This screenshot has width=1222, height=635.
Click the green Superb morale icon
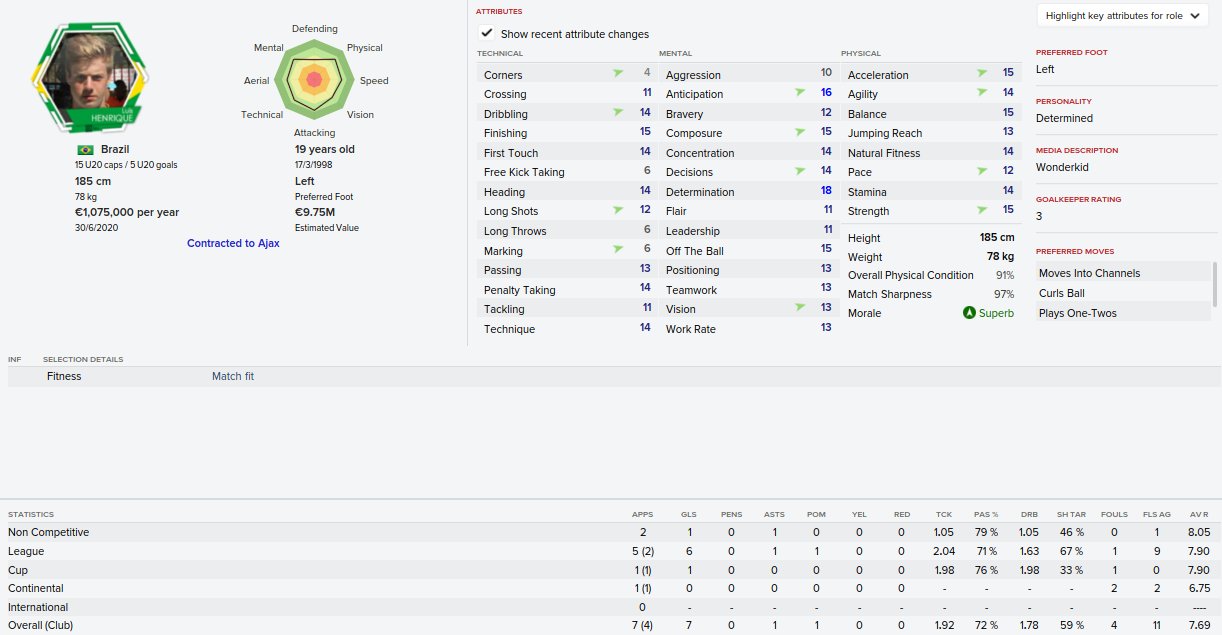click(x=968, y=313)
